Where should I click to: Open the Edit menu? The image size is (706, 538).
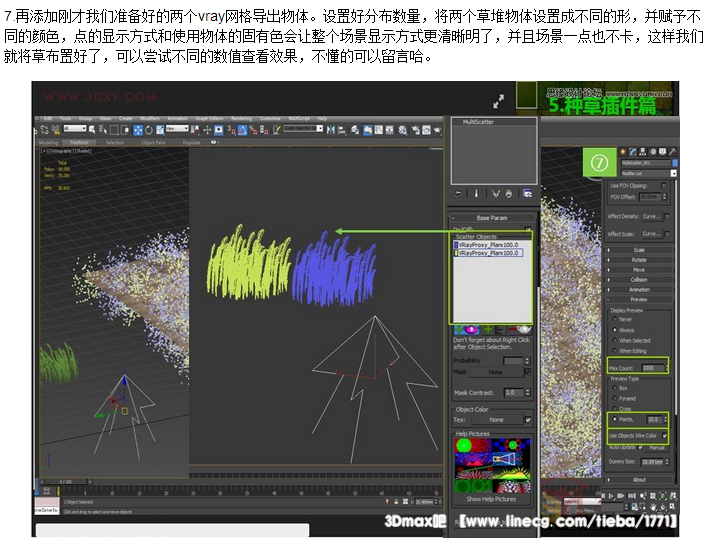coord(48,119)
